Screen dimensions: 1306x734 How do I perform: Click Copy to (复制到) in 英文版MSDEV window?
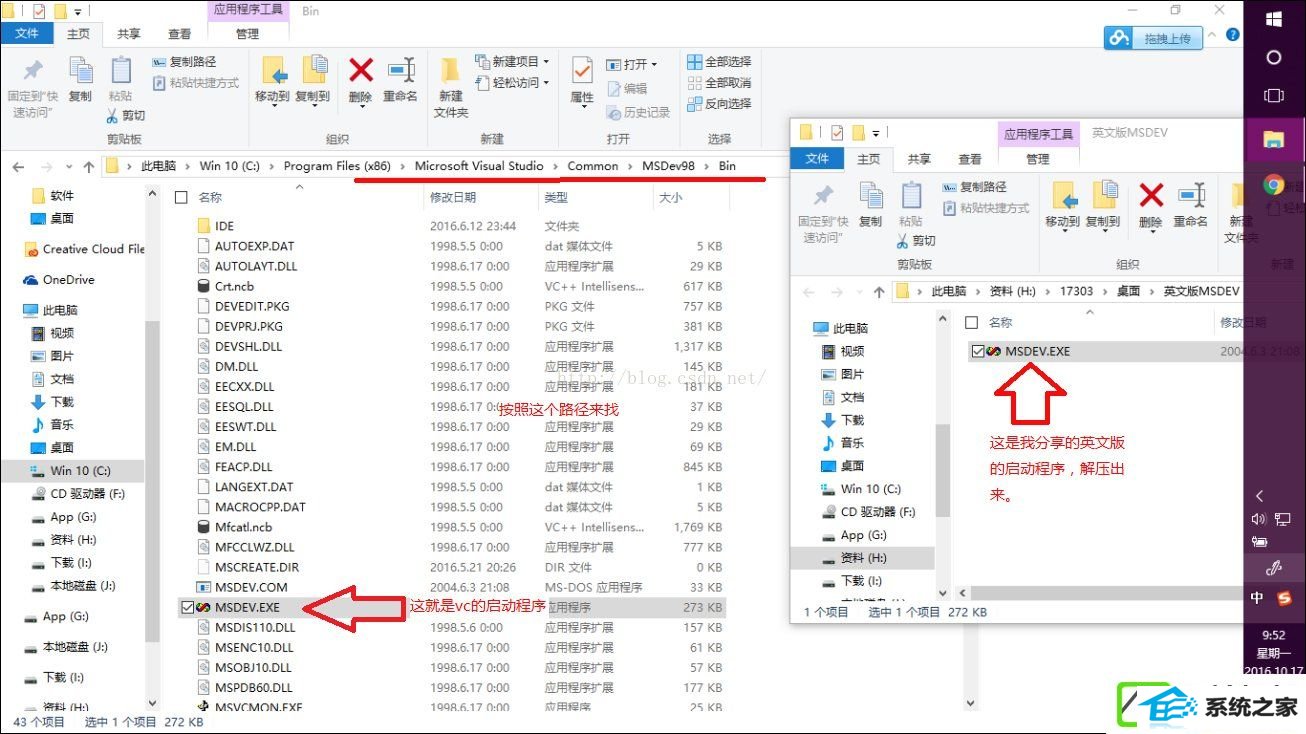click(1103, 205)
